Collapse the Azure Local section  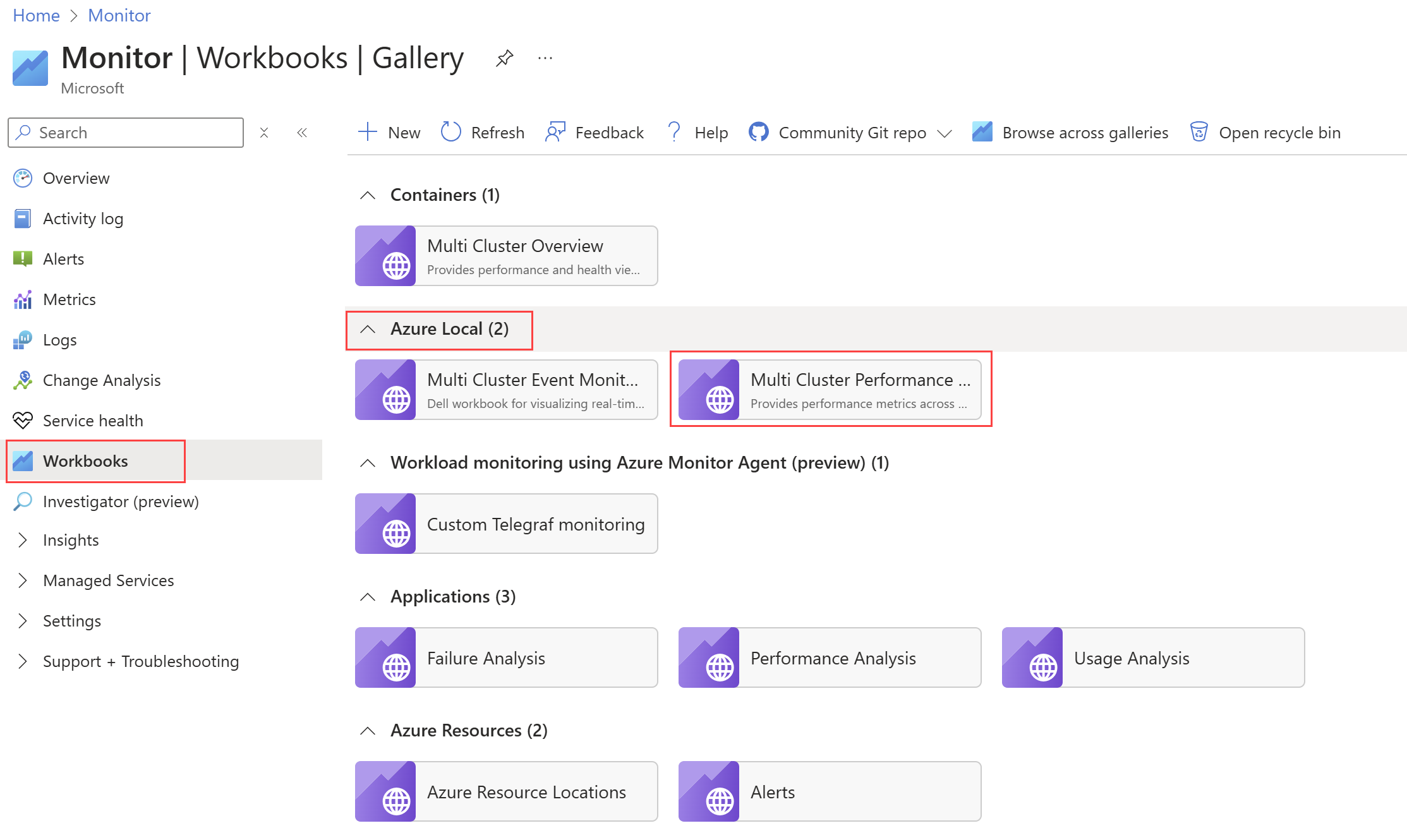(x=367, y=329)
